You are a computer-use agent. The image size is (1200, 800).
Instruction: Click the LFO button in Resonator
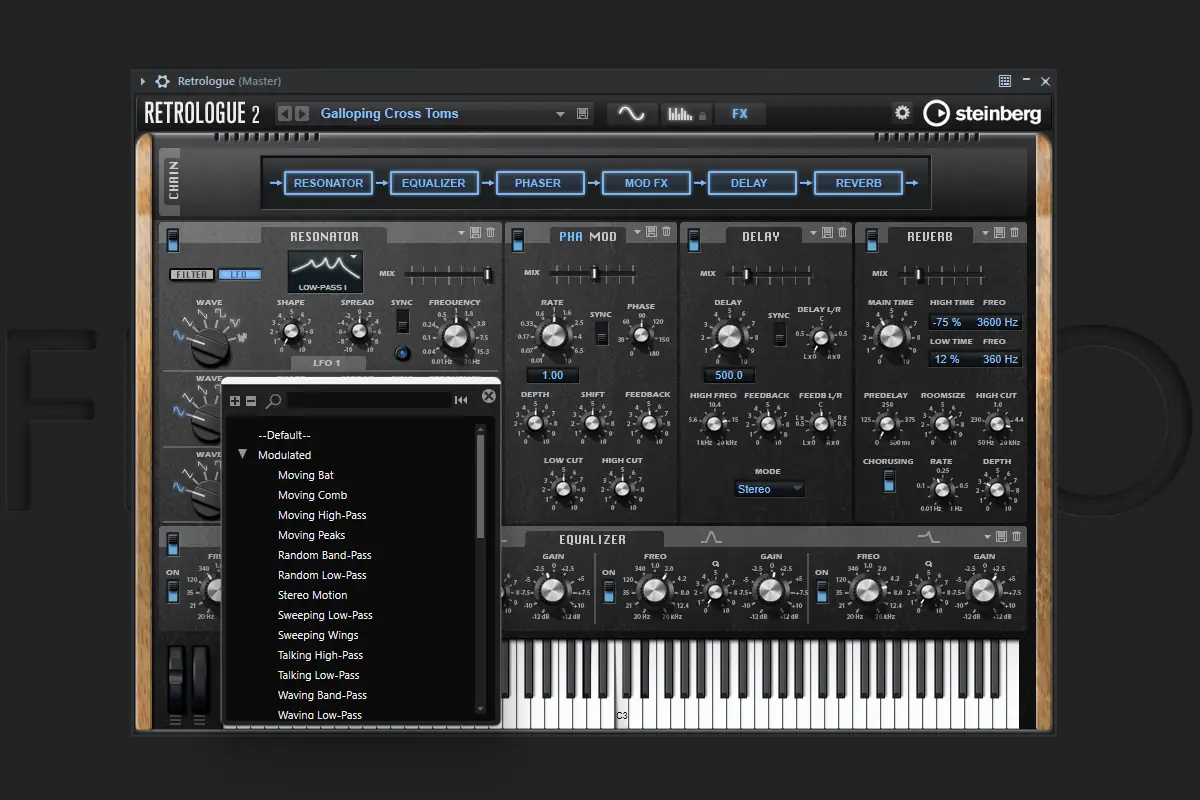pyautogui.click(x=239, y=274)
